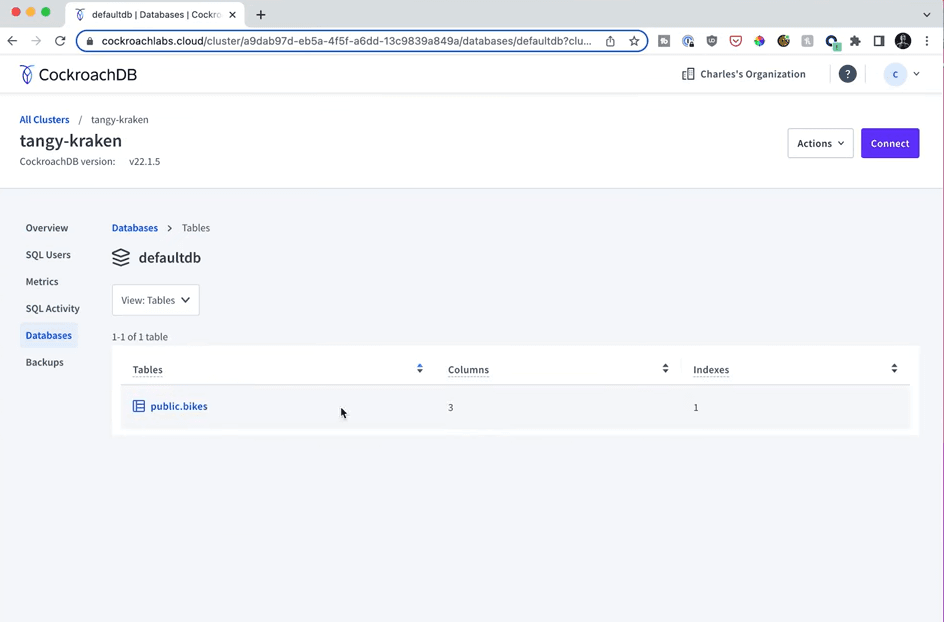The image size is (944, 622).
Task: Expand the chevron next to the avatar
Action: click(x=916, y=74)
